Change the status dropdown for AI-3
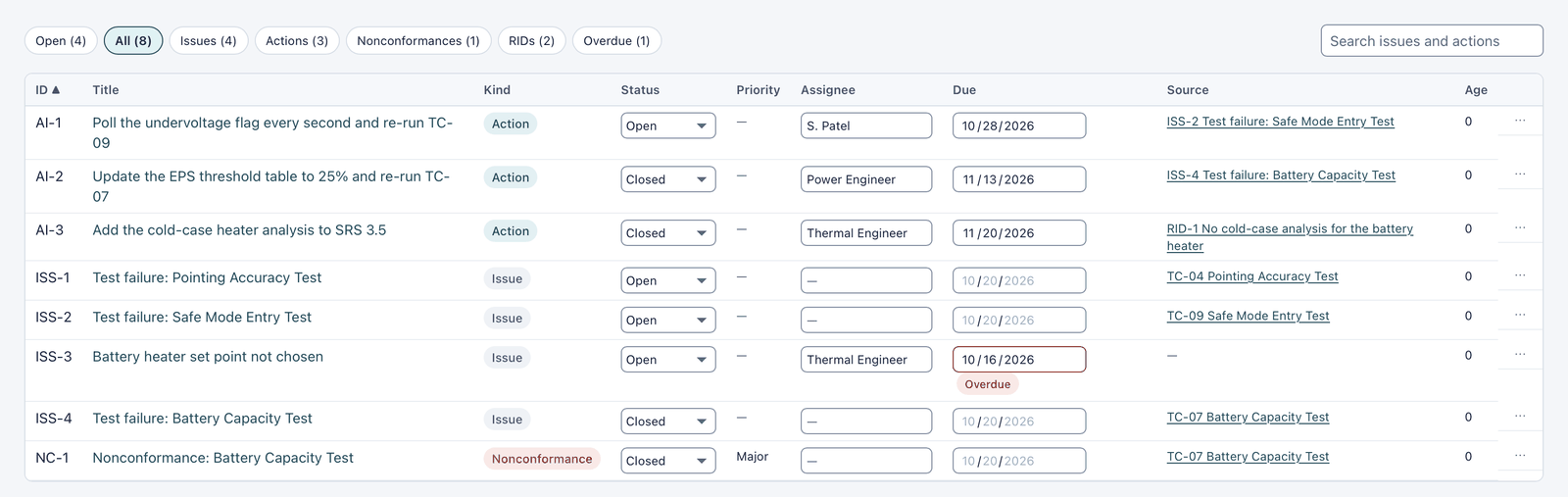This screenshot has width=1568, height=497. tap(668, 233)
